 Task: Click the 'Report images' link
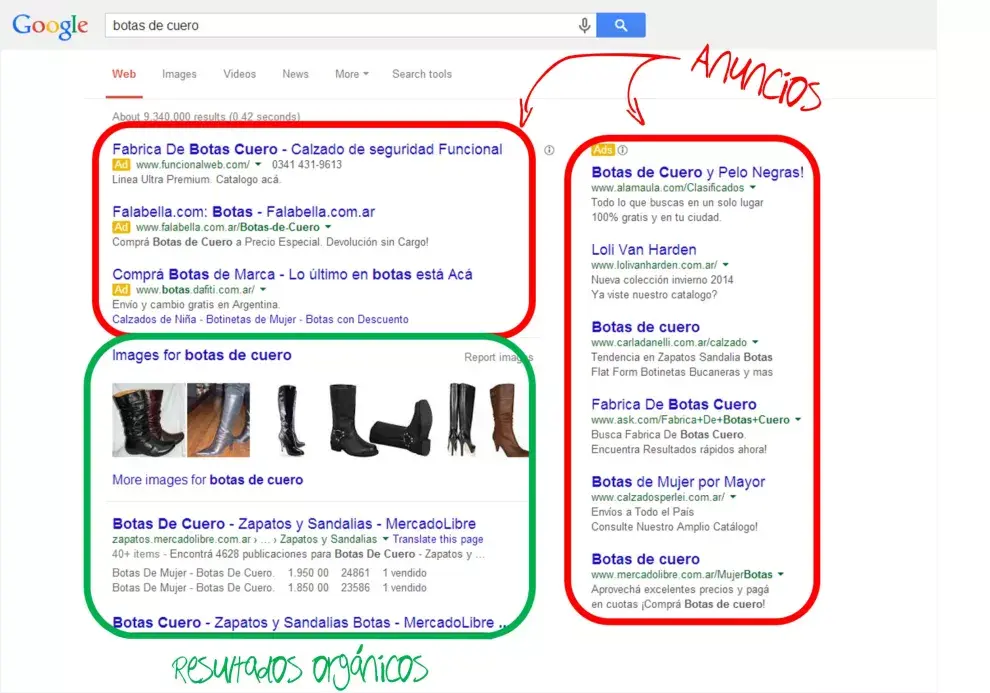pos(498,357)
